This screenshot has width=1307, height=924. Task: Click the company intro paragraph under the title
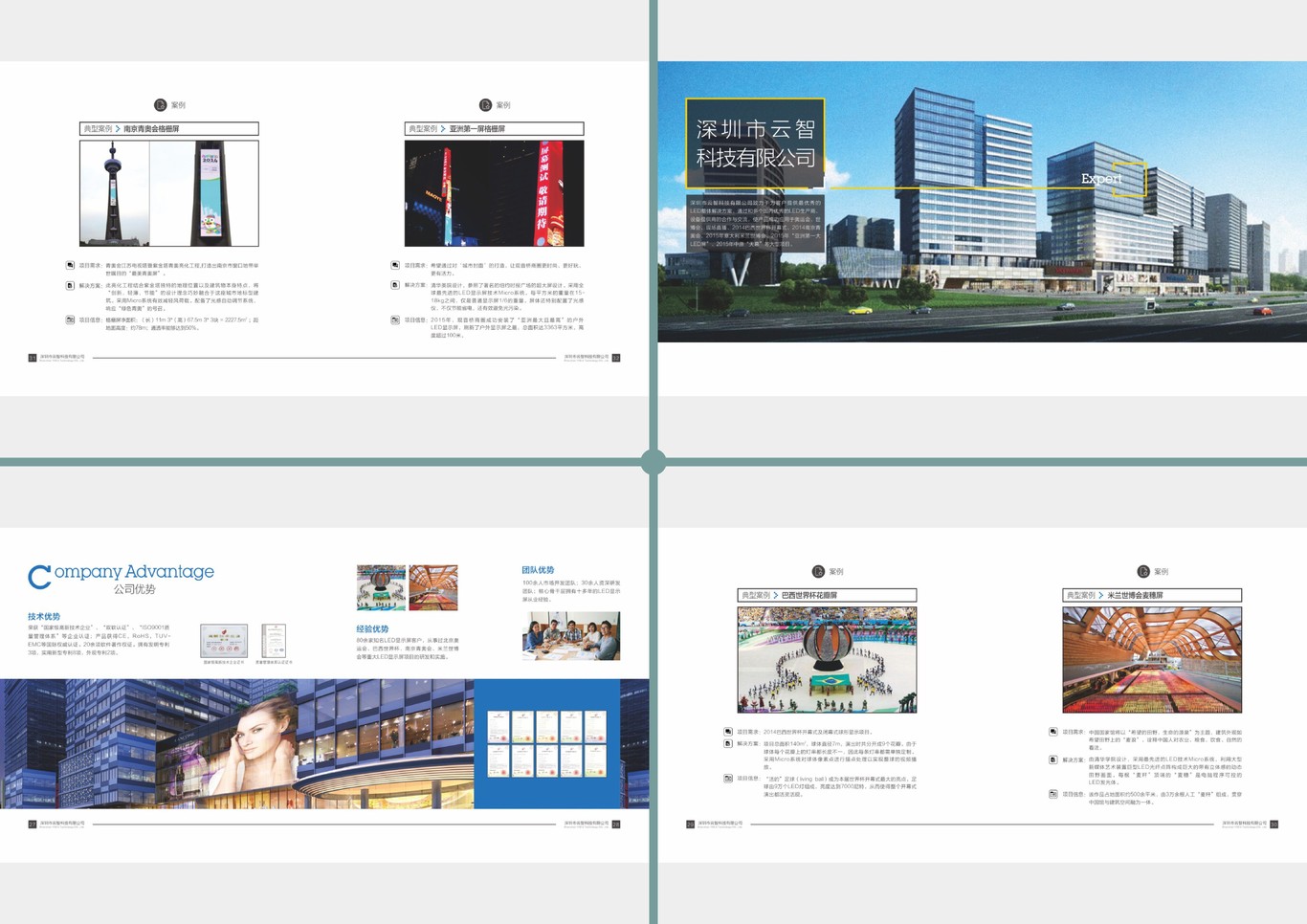[756, 223]
